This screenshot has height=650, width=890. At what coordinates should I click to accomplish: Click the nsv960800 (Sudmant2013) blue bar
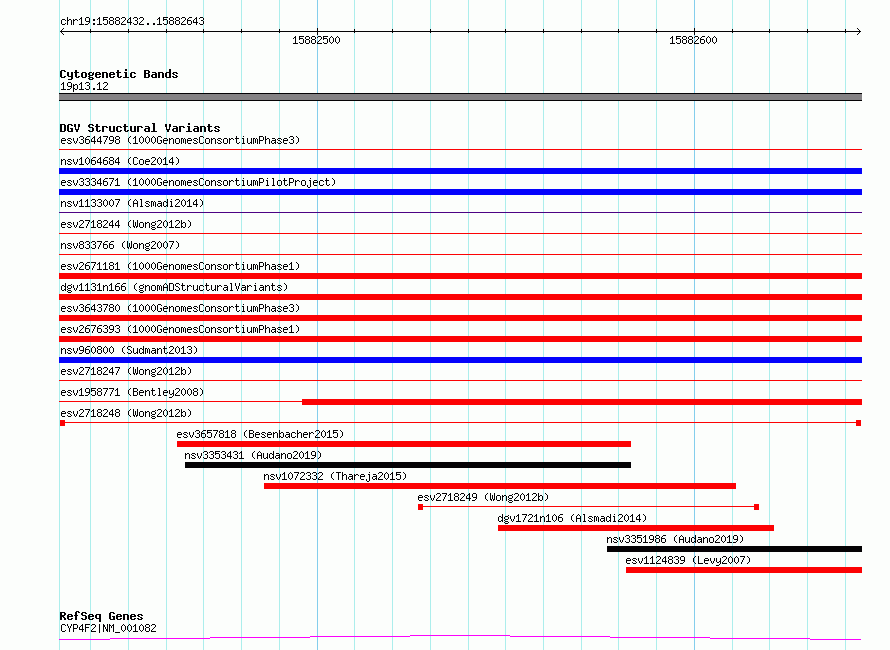(460, 360)
